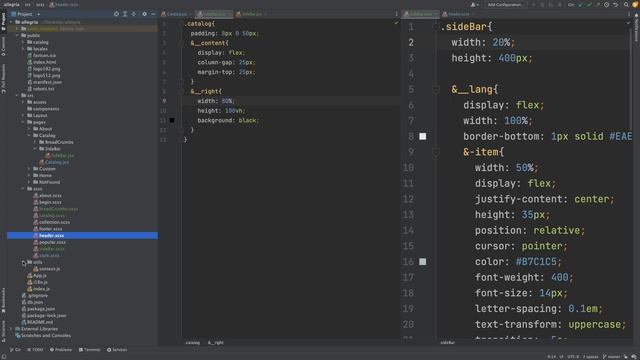Open the Project tool window stripe button
Screen dimensions: 640x360
[3, 21]
